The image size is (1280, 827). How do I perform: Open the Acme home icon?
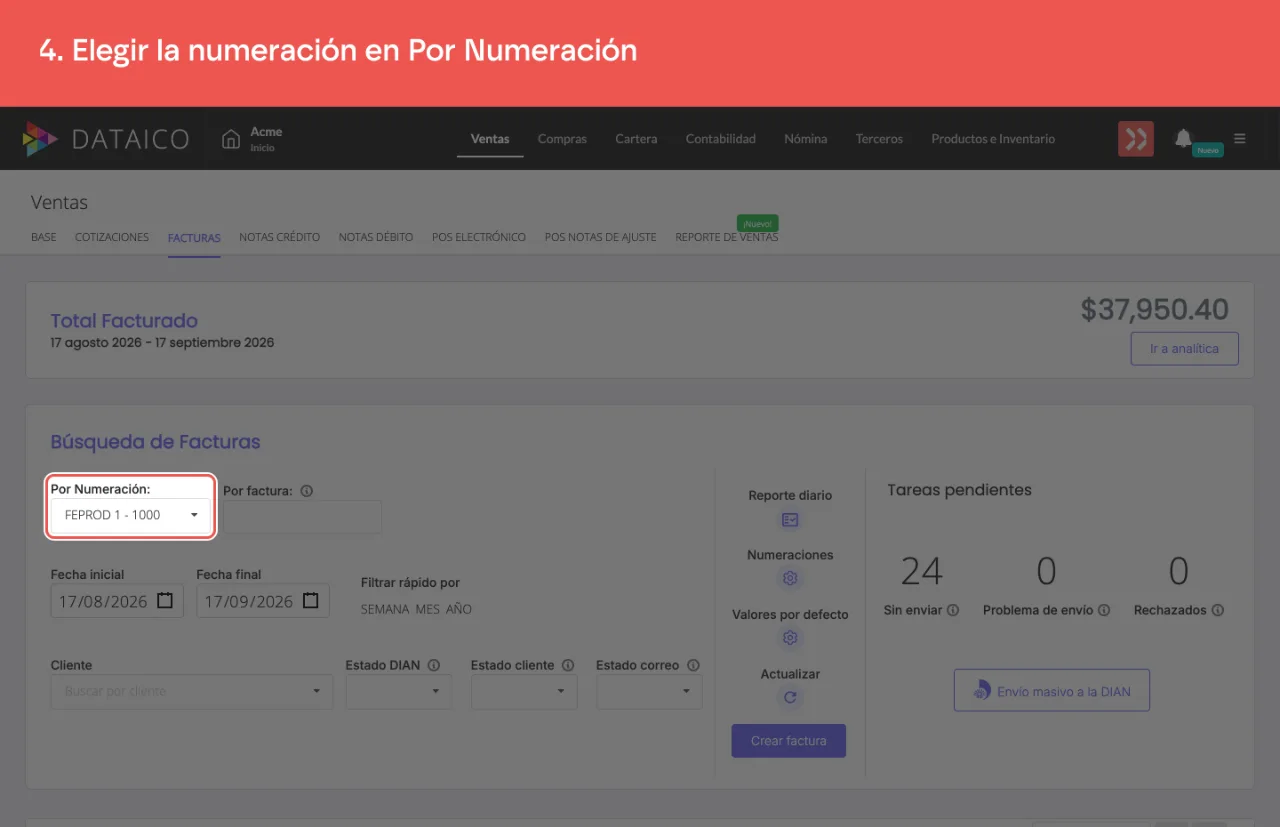click(x=231, y=139)
